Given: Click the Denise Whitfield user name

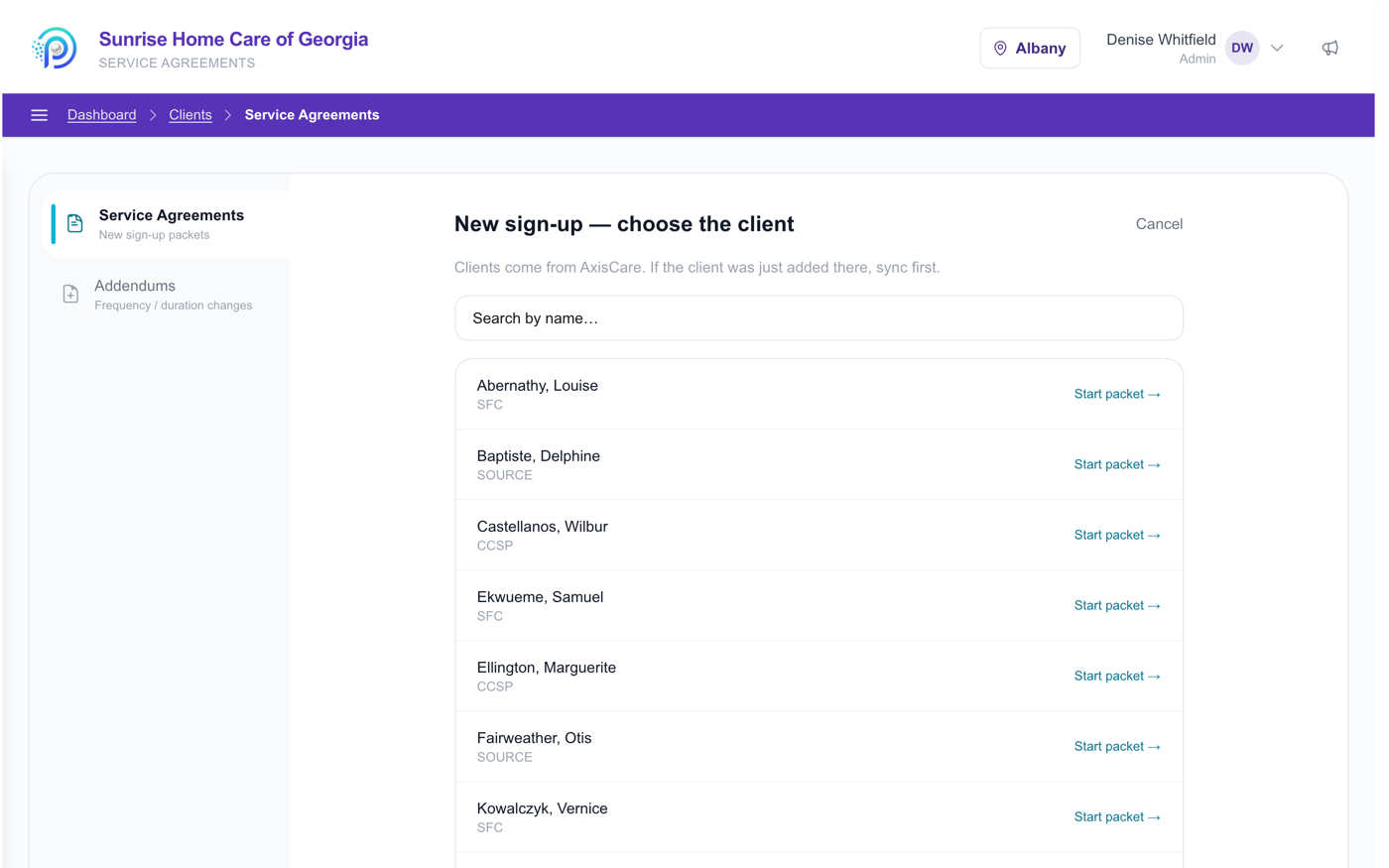Looking at the screenshot, I should pos(1161,40).
